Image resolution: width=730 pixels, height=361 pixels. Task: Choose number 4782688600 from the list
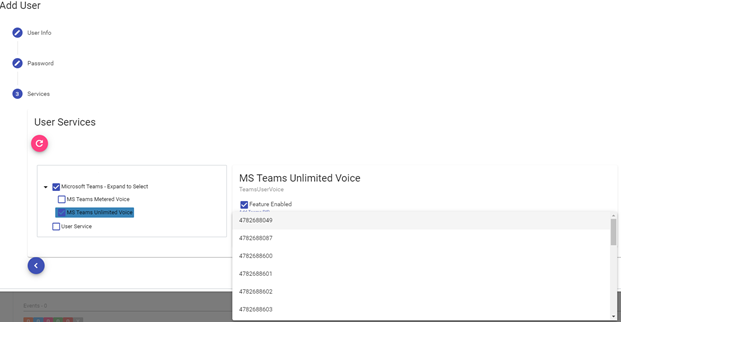(421, 256)
